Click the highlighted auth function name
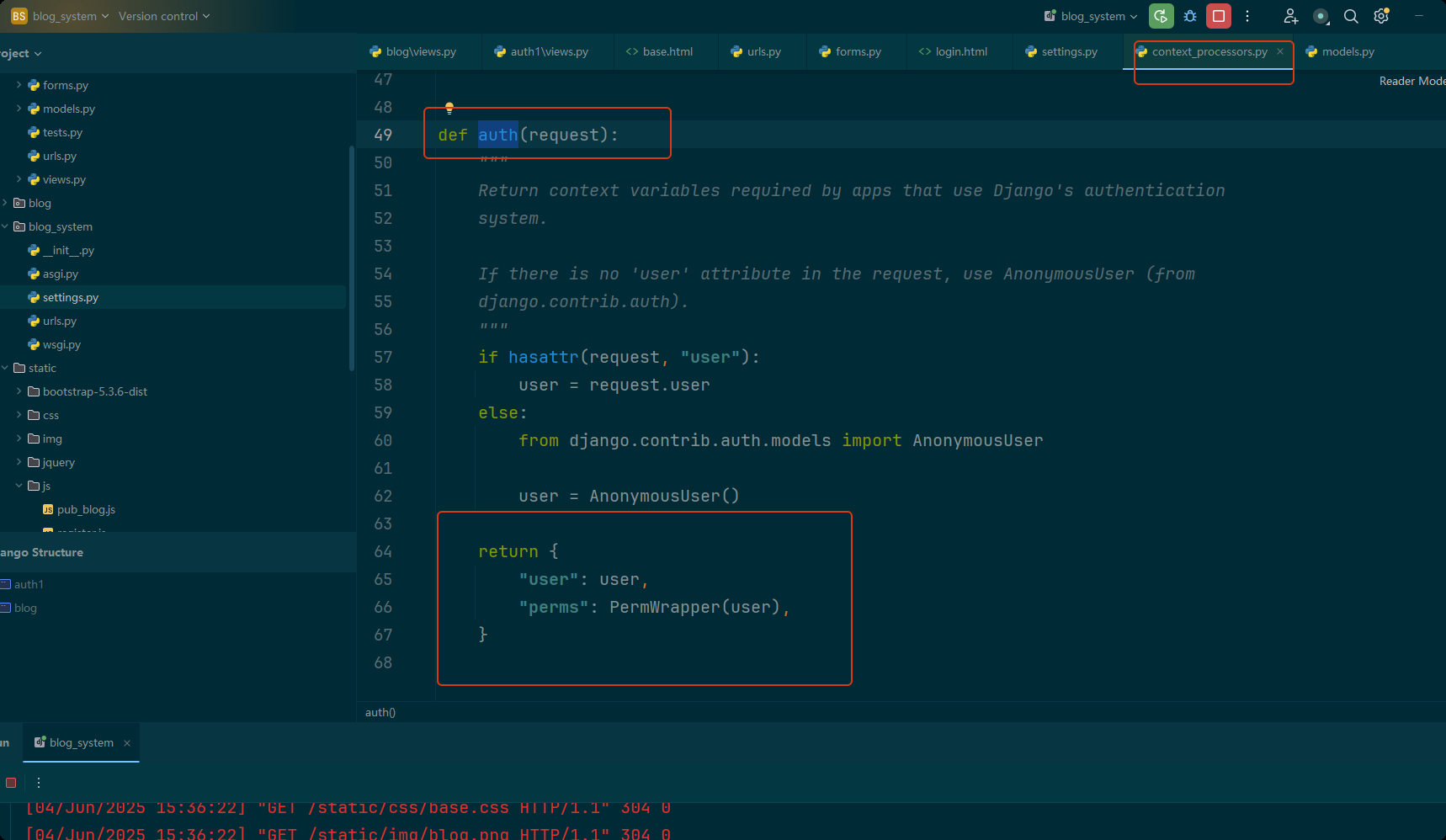The height and width of the screenshot is (840, 1446). coord(498,135)
